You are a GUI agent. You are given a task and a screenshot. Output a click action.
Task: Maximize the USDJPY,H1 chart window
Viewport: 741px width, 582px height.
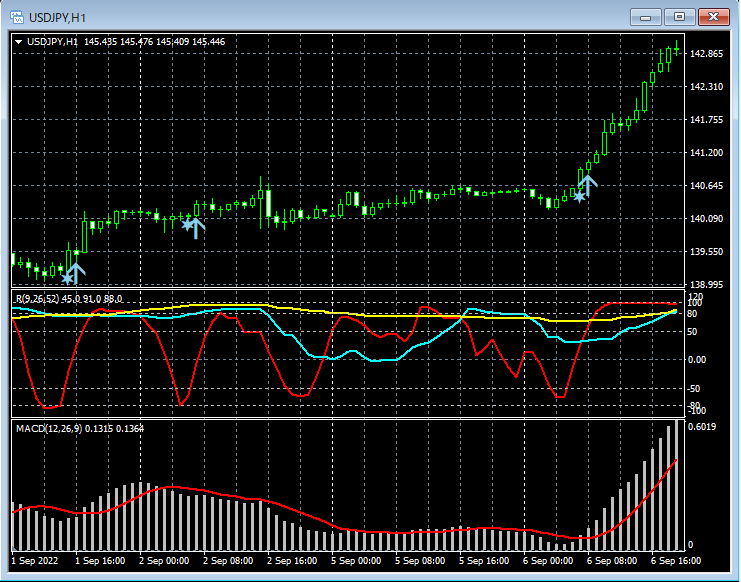[679, 17]
